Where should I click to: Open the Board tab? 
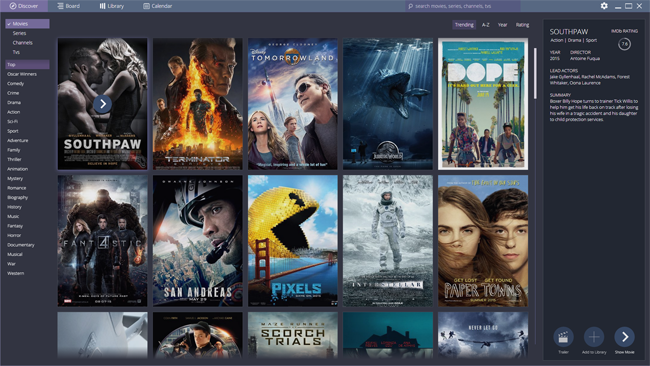[x=69, y=6]
